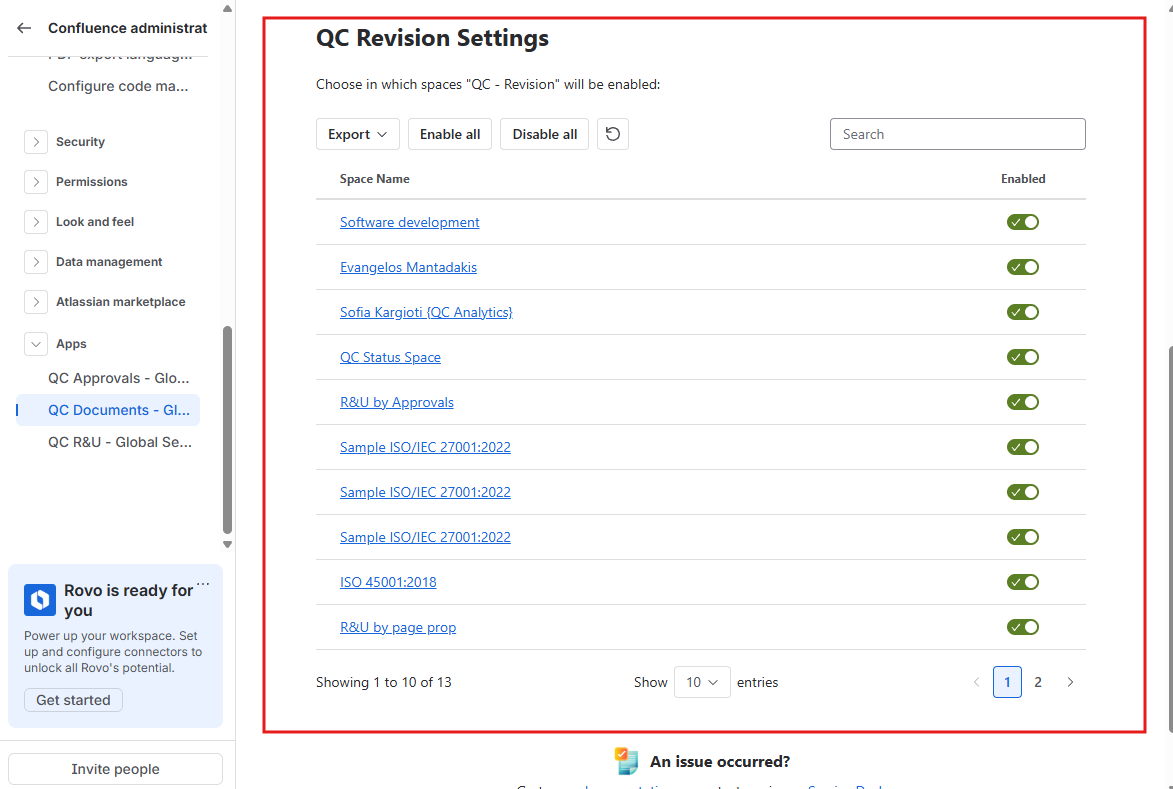Open QC R&U global settings

click(119, 442)
